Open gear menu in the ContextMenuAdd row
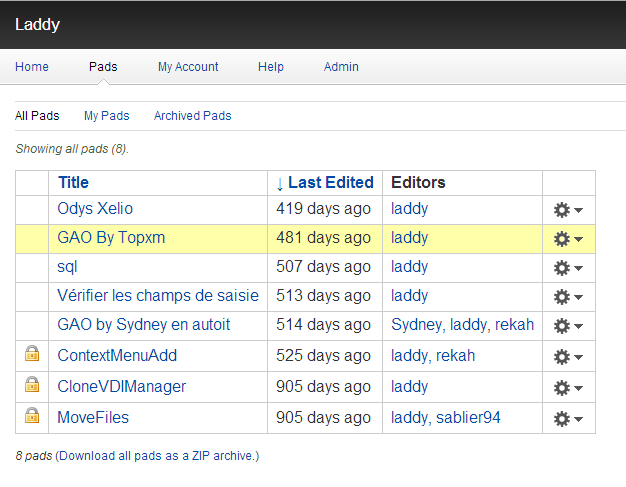The width and height of the screenshot is (626, 487). 568,357
